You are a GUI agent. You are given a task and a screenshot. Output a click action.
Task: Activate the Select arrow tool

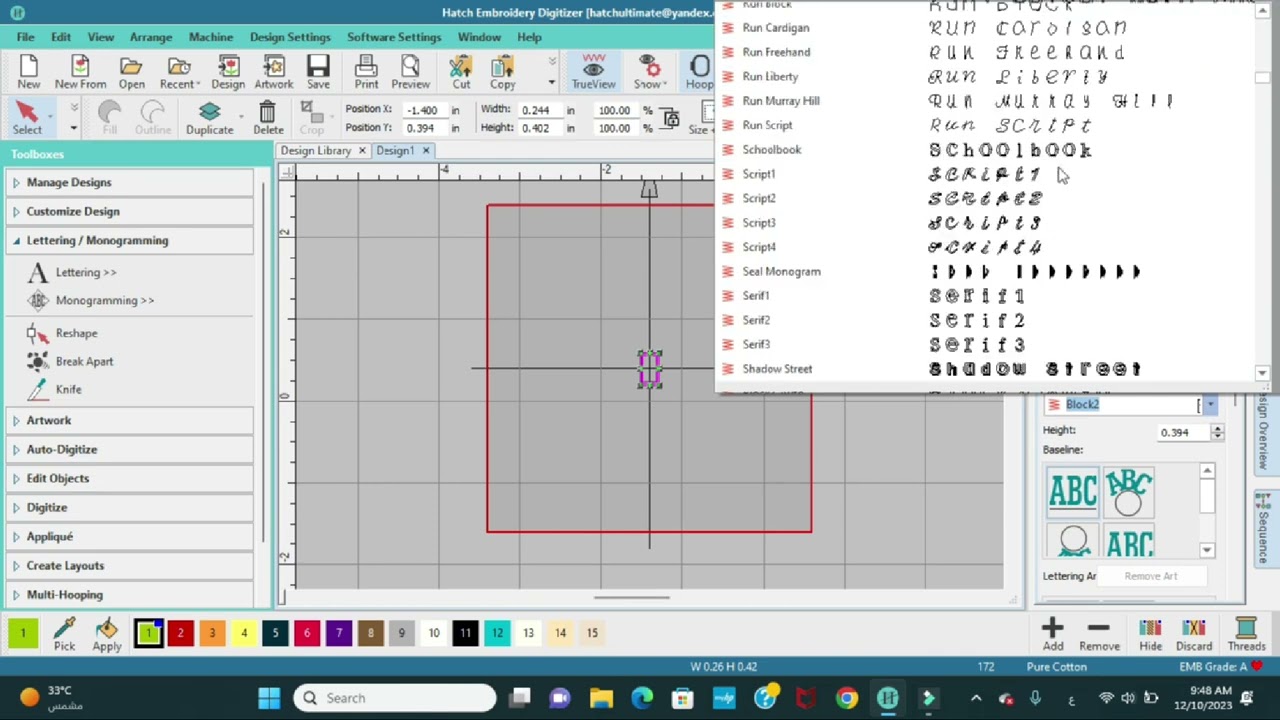pos(27,118)
